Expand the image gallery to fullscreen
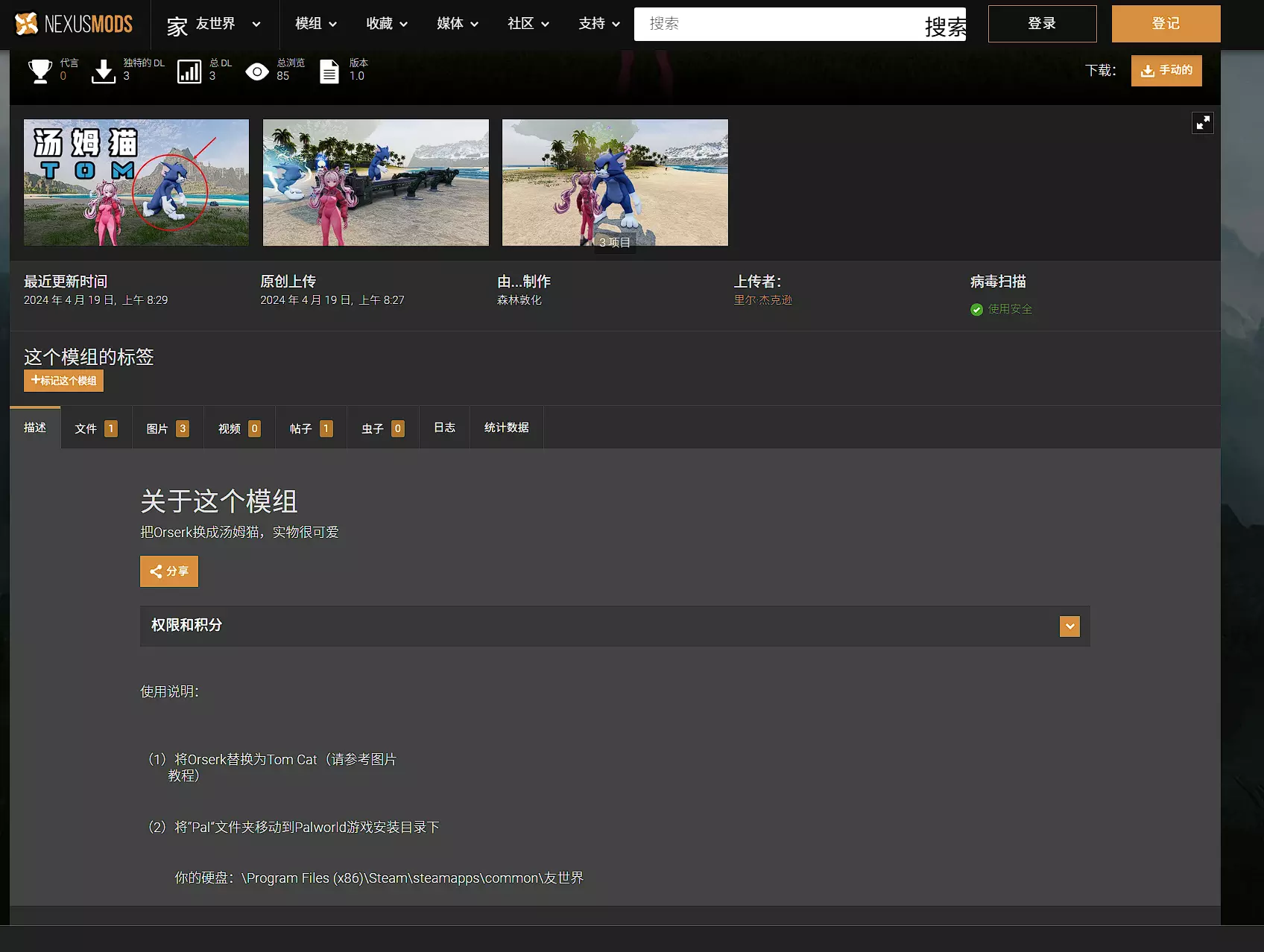The width and height of the screenshot is (1264, 952). tap(1202, 123)
